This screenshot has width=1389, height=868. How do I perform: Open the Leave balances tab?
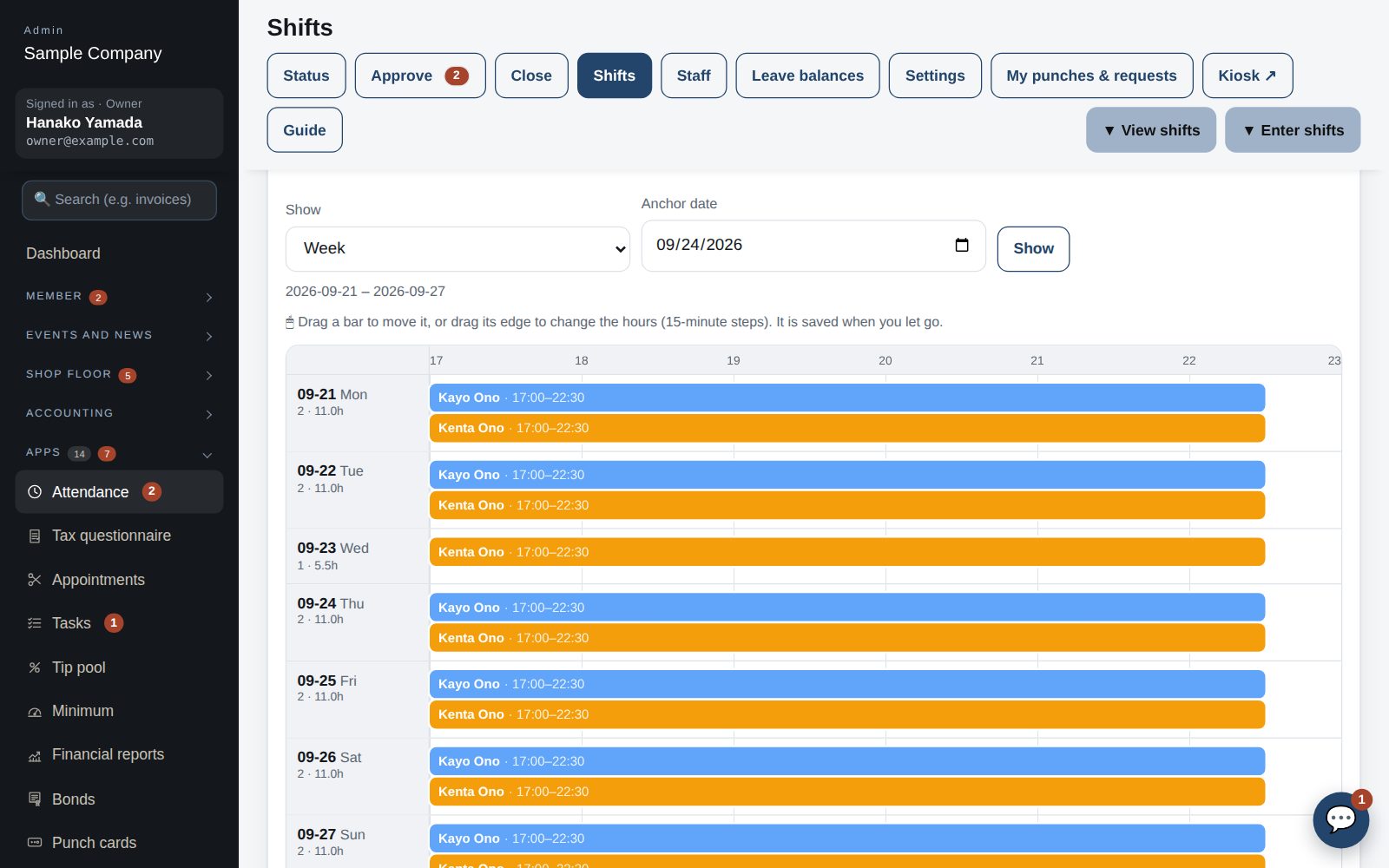coord(807,76)
